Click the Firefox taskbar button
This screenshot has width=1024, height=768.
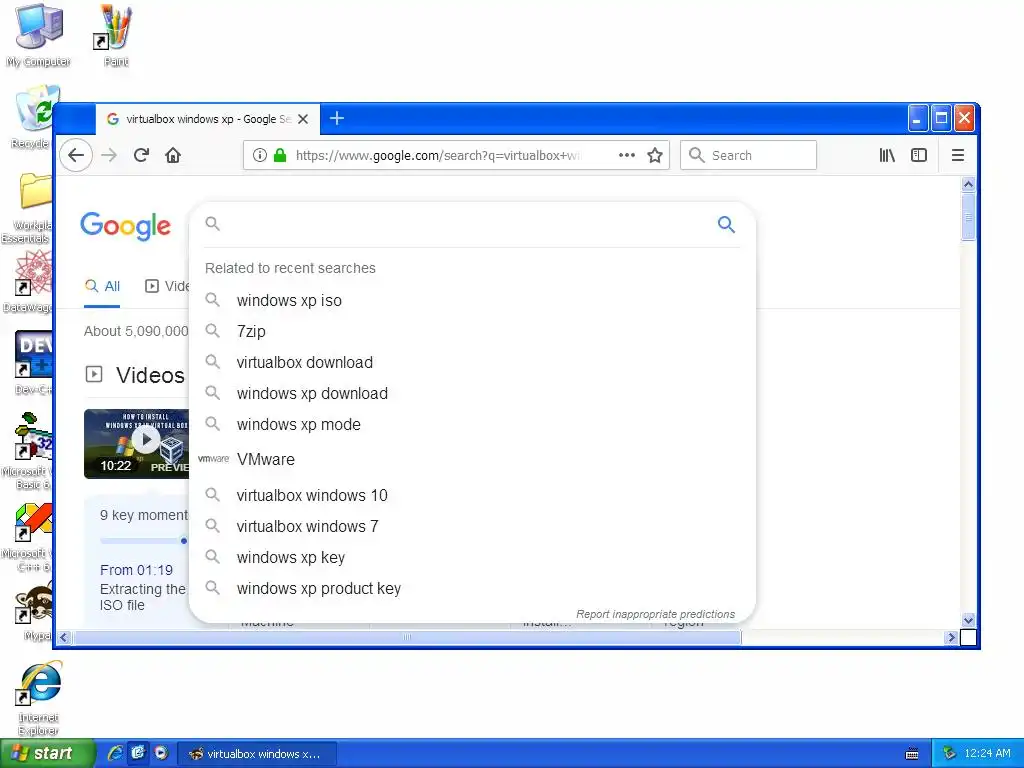tap(257, 754)
